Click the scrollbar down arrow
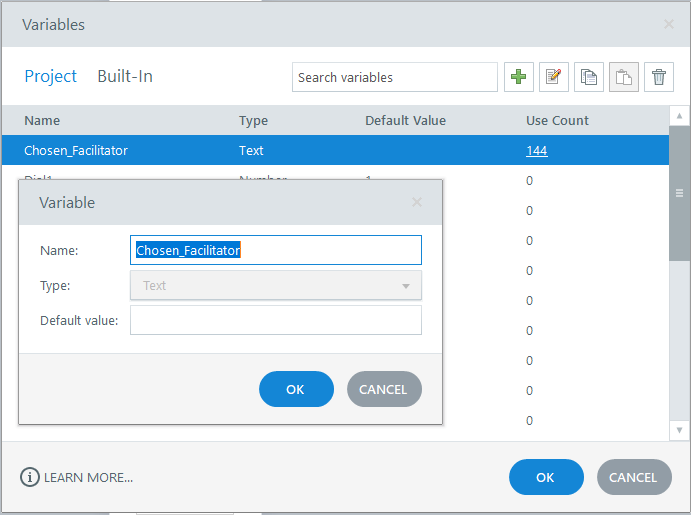The width and height of the screenshot is (691, 515). (x=679, y=429)
